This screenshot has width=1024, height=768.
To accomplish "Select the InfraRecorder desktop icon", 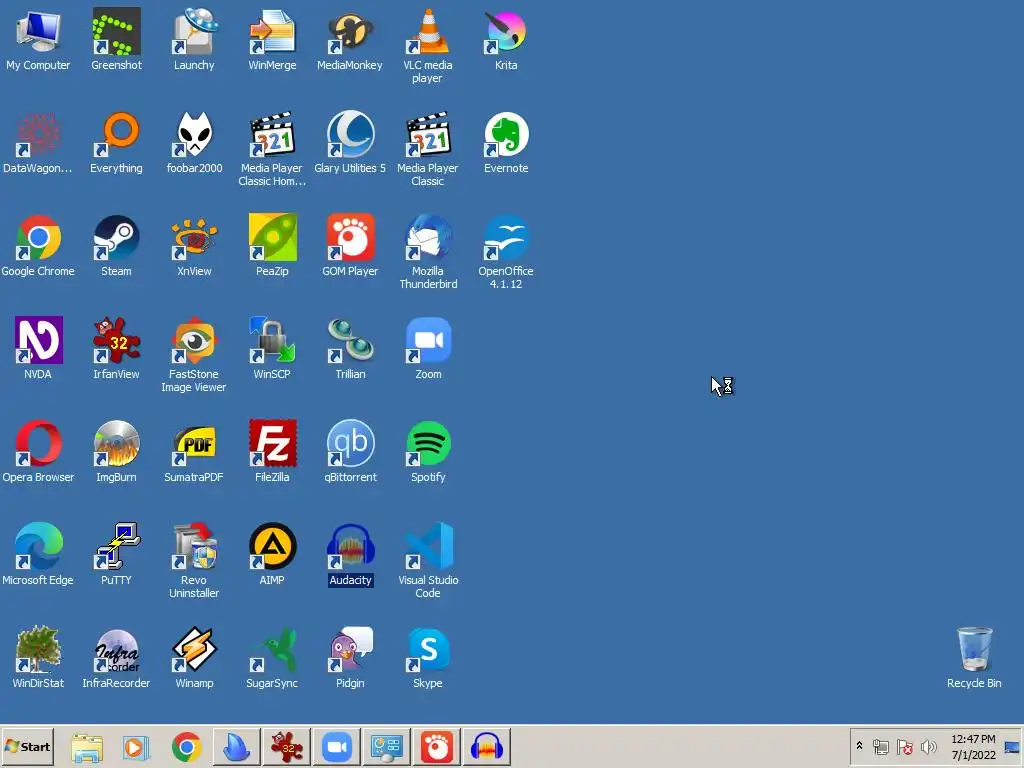I will [x=116, y=658].
